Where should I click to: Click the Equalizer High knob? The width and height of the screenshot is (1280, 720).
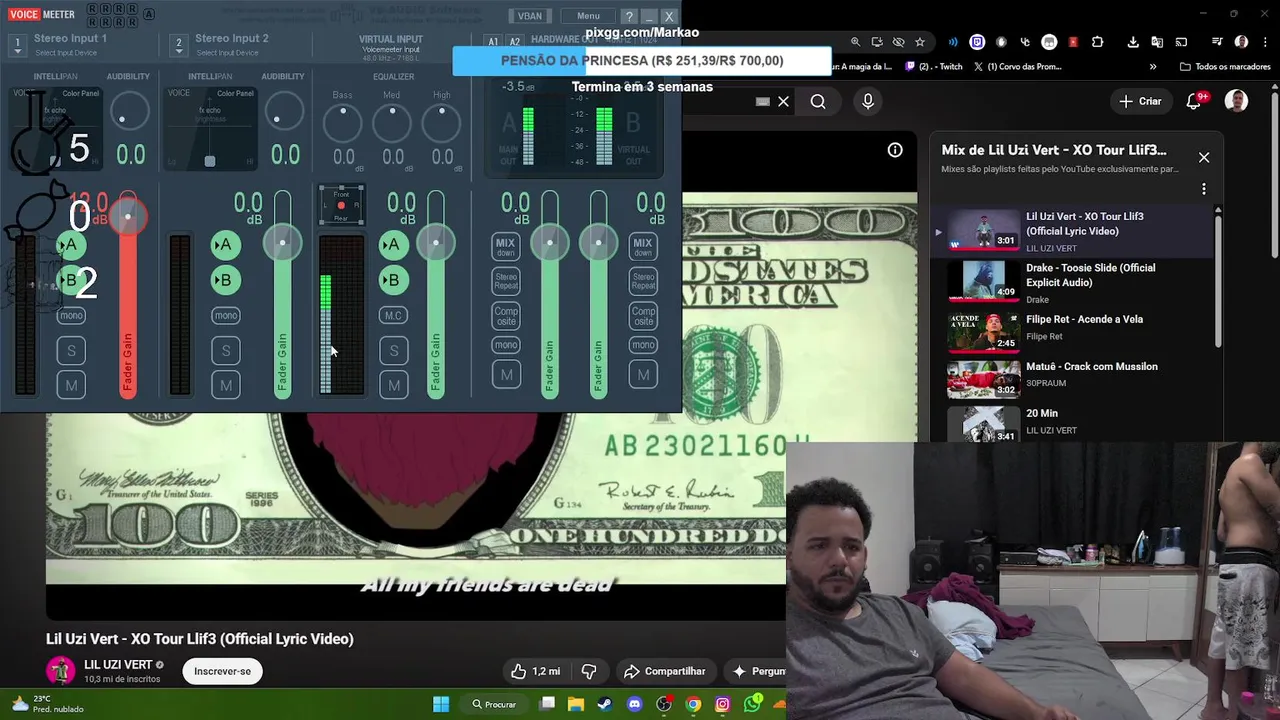442,124
